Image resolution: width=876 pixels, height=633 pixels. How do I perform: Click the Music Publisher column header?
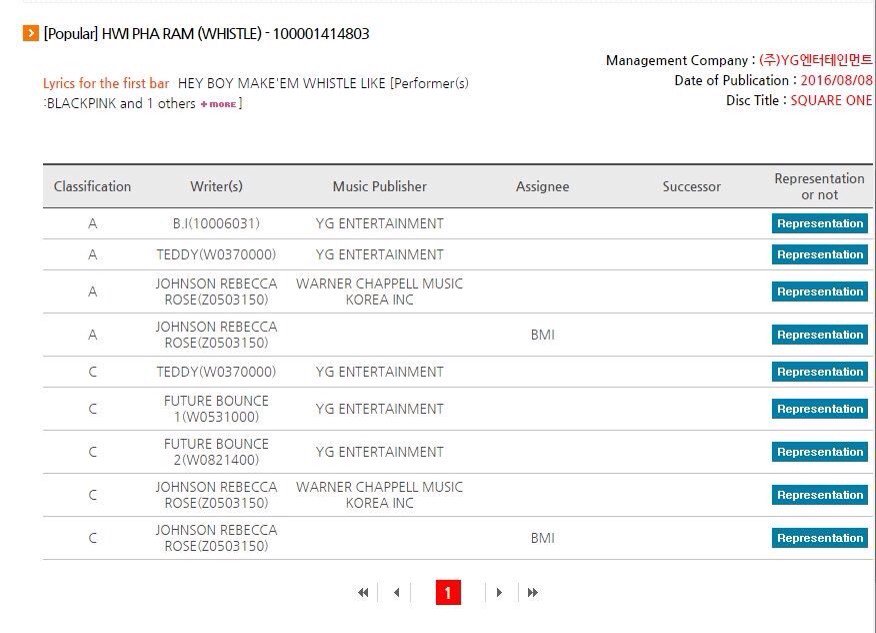click(x=379, y=187)
